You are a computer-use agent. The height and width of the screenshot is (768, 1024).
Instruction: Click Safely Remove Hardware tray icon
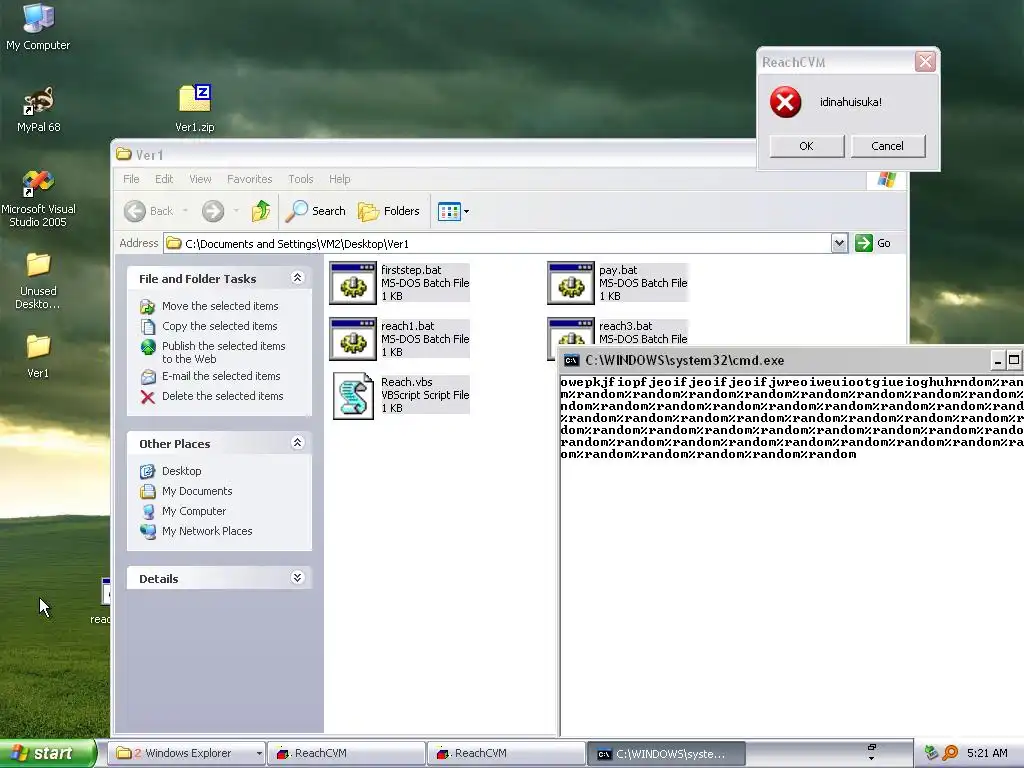click(931, 753)
